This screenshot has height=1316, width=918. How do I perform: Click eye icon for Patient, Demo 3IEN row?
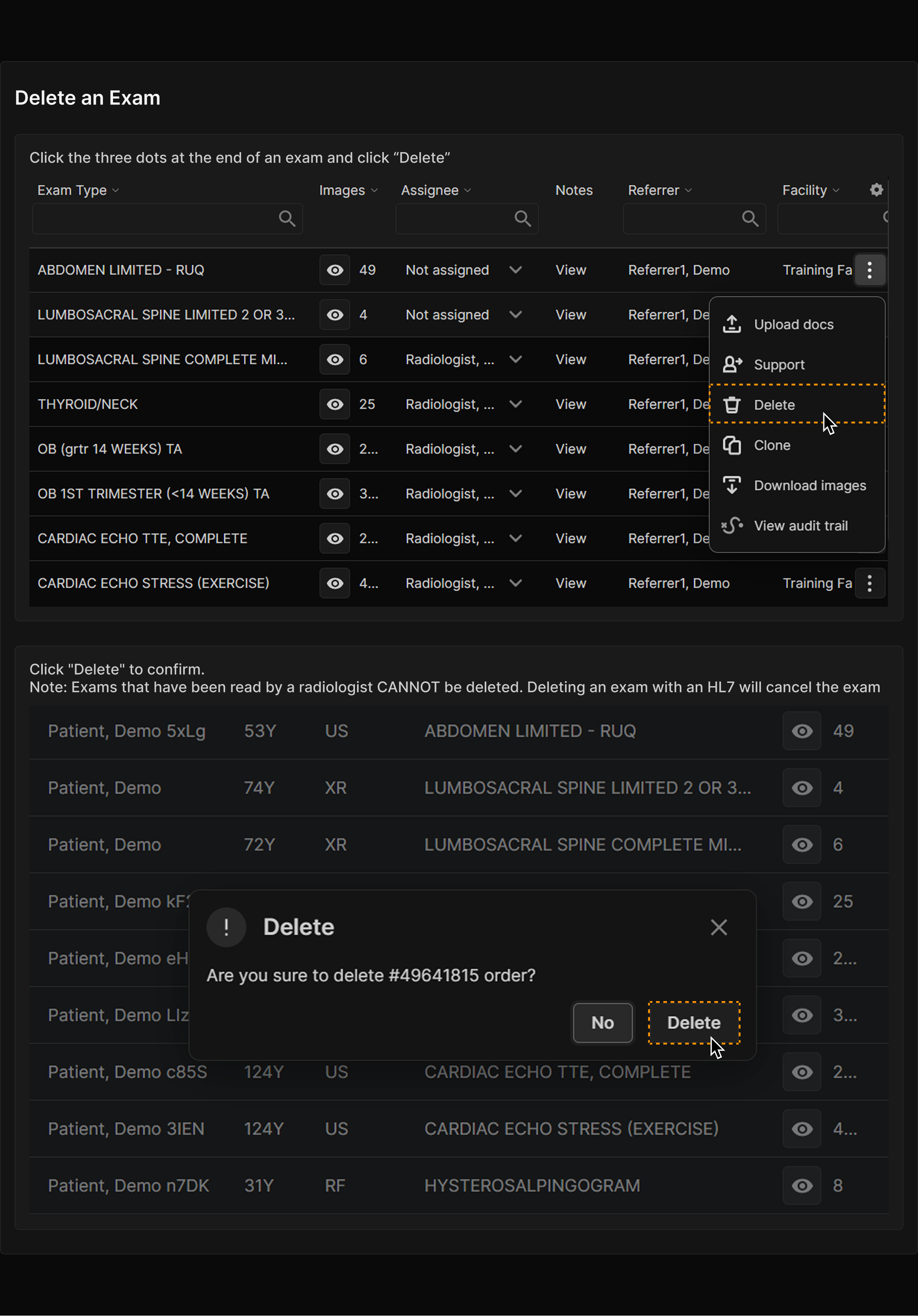pos(802,1129)
